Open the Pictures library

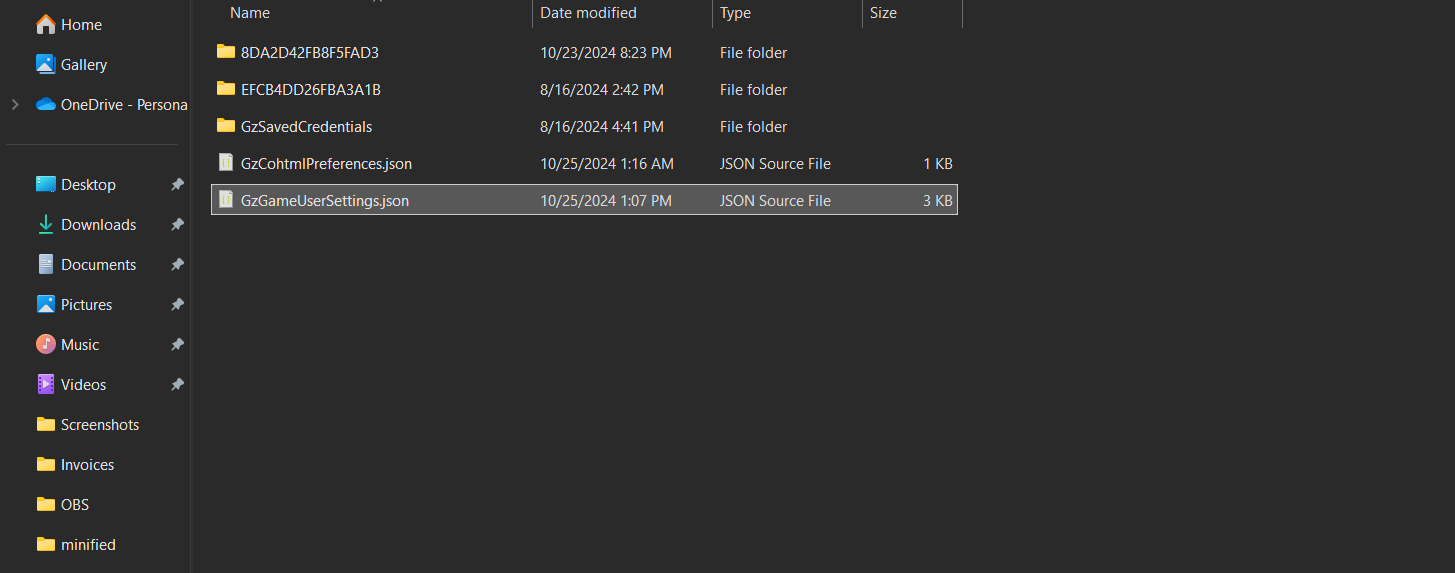click(x=86, y=305)
